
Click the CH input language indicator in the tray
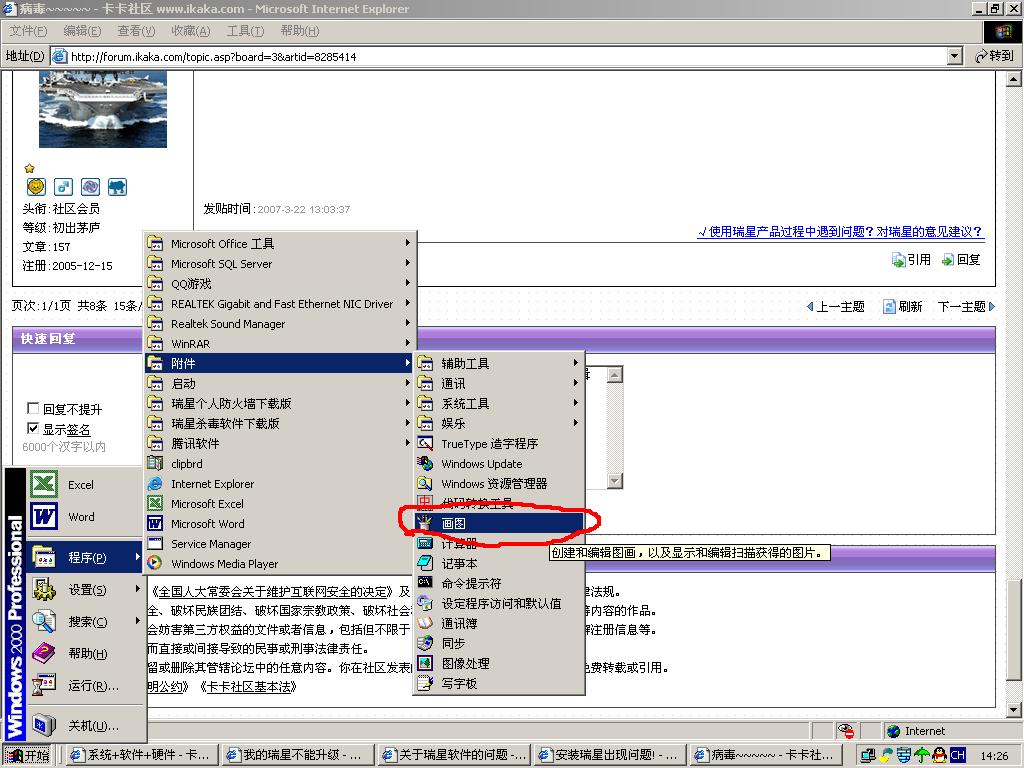pyautogui.click(x=957, y=755)
